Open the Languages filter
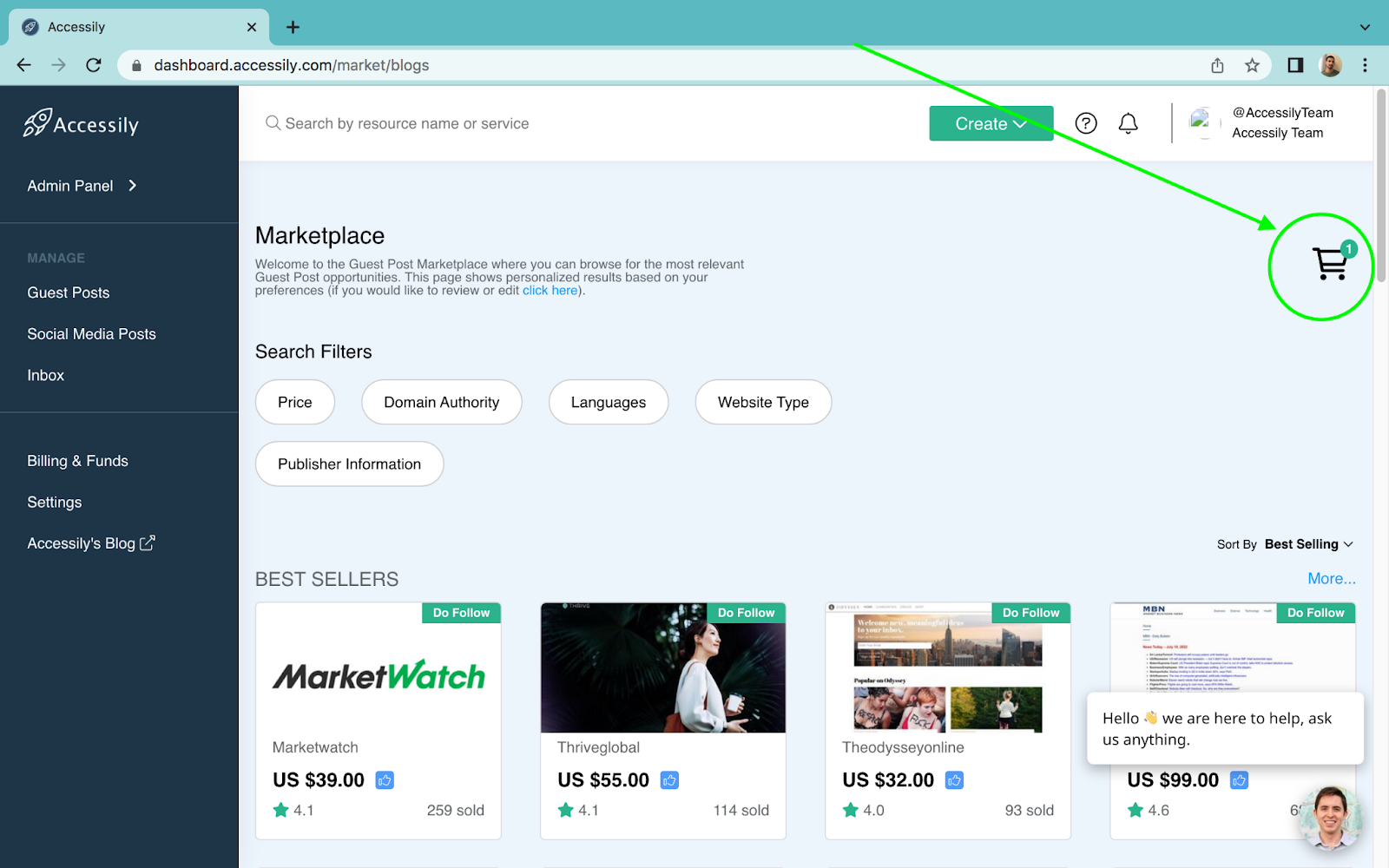Image resolution: width=1389 pixels, height=868 pixels. [609, 402]
